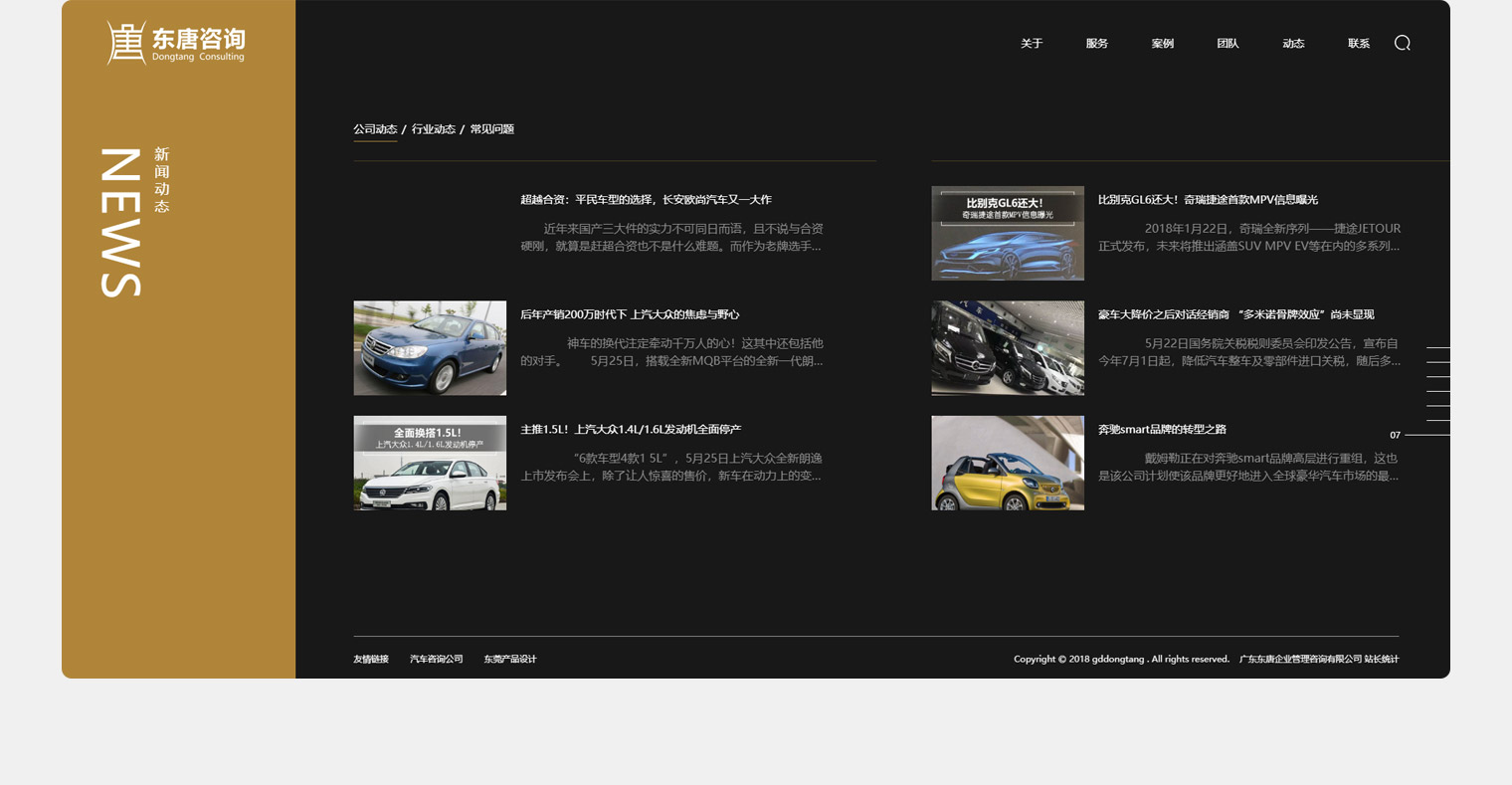Screen dimensions: 1512x785
Task: Open the white Volkswagen 1.5L thumbnail
Action: pyautogui.click(x=430, y=463)
